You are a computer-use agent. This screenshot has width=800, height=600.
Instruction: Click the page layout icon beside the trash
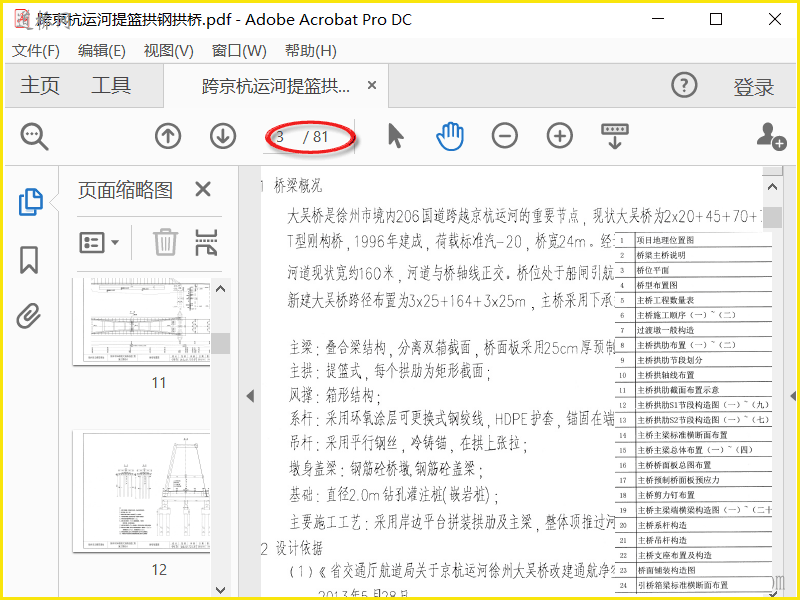[206, 242]
